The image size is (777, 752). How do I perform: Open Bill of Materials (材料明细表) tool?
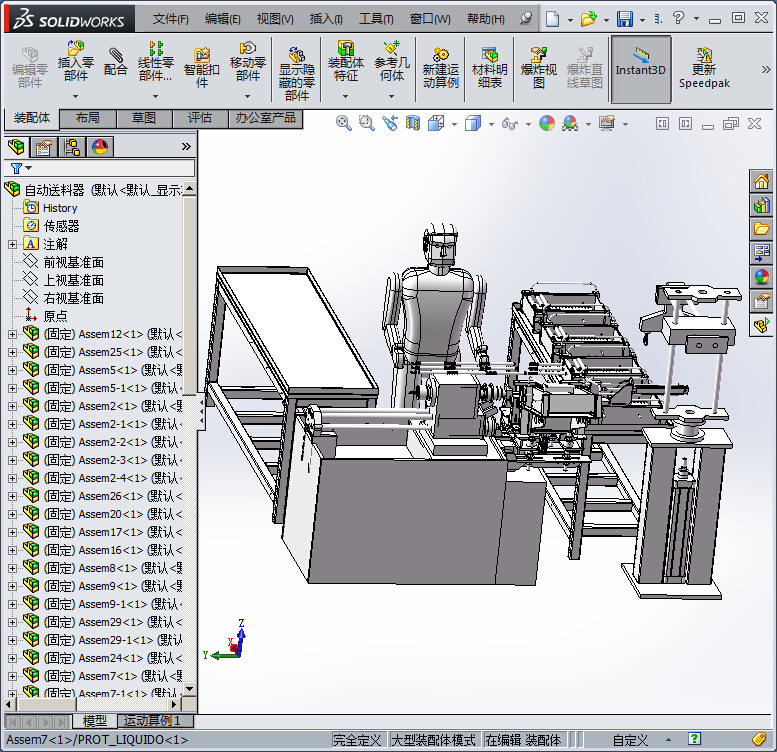489,66
